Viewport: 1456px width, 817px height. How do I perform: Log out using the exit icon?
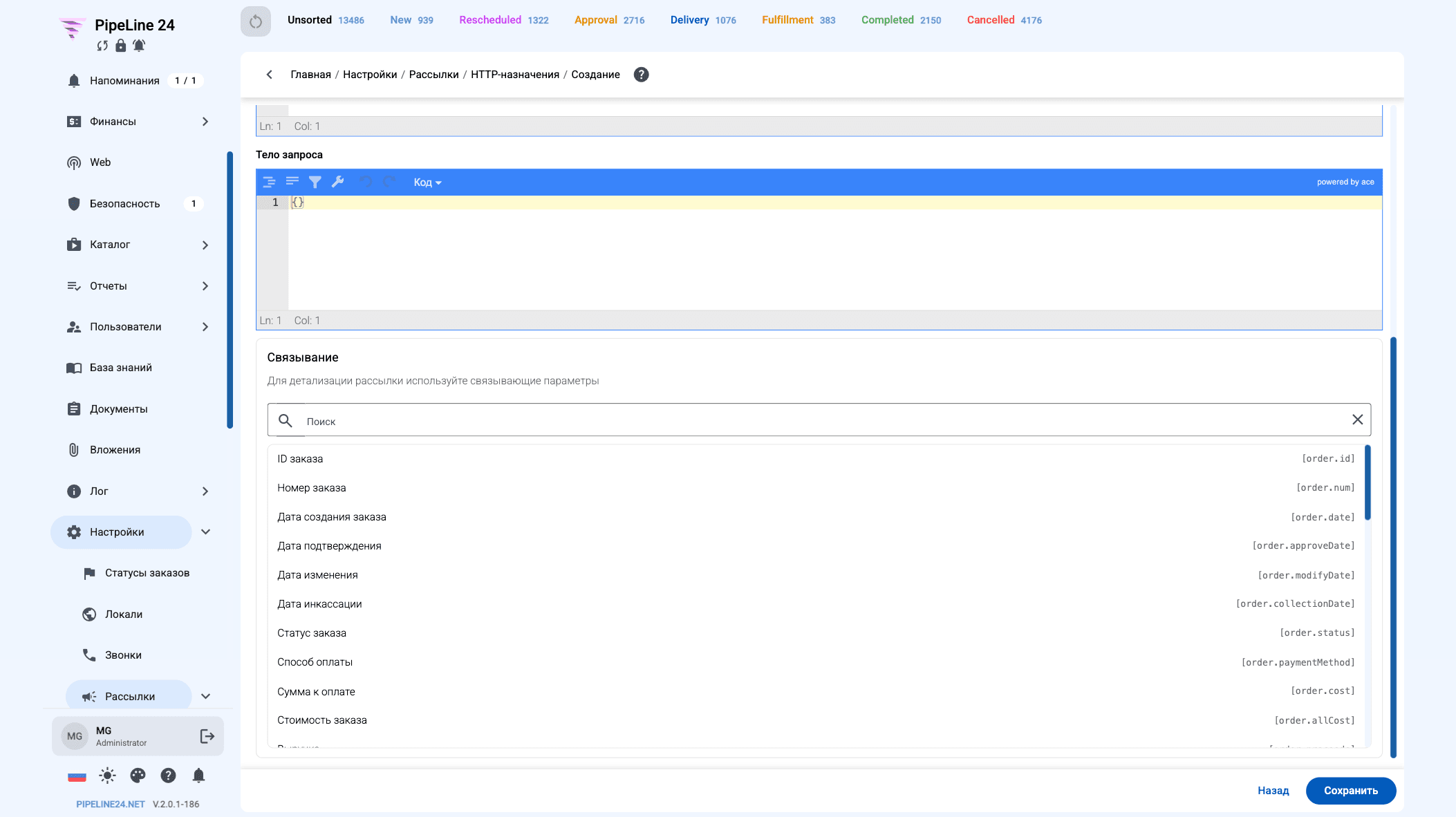207,736
